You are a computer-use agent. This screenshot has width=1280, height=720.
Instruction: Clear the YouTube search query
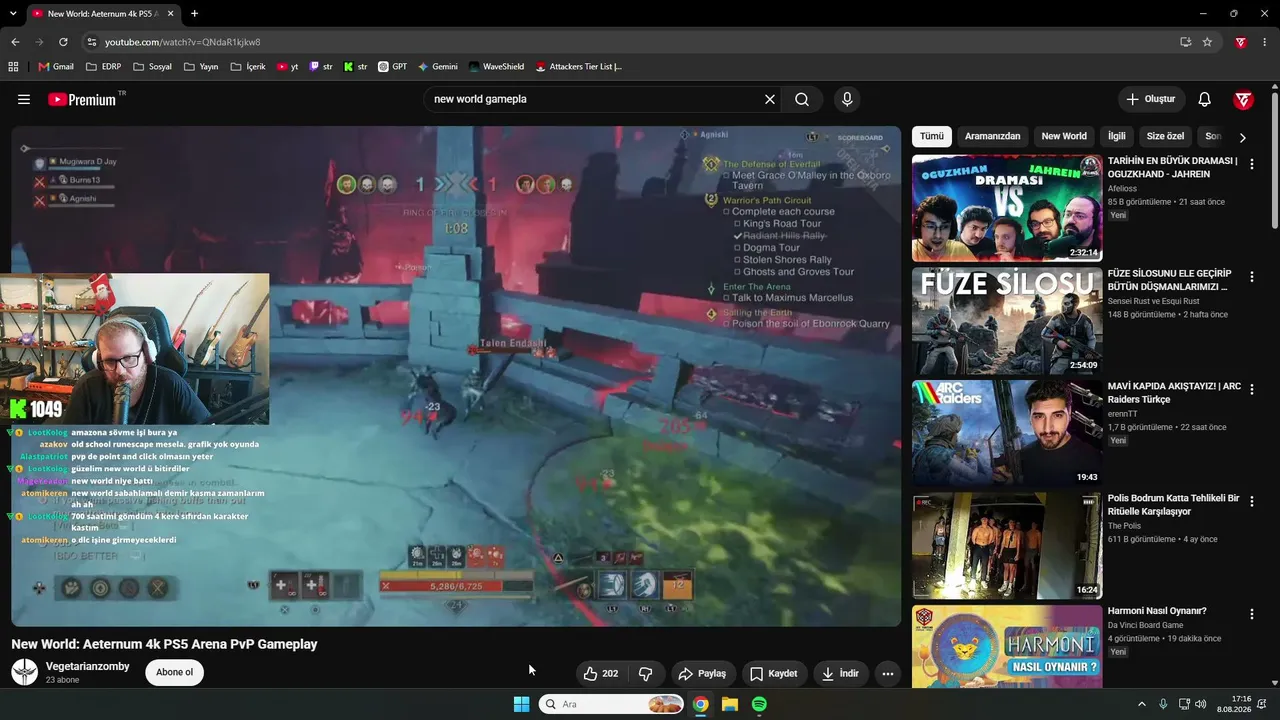[770, 99]
